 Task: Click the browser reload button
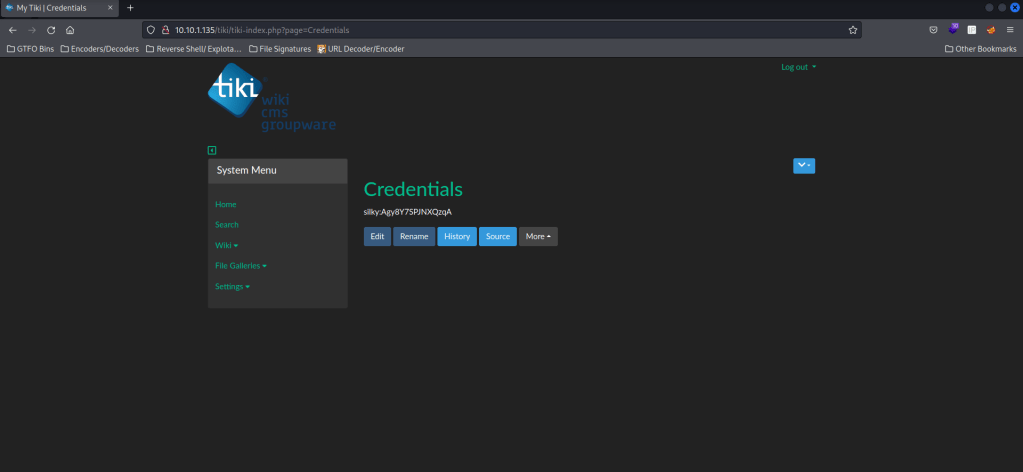coord(51,30)
